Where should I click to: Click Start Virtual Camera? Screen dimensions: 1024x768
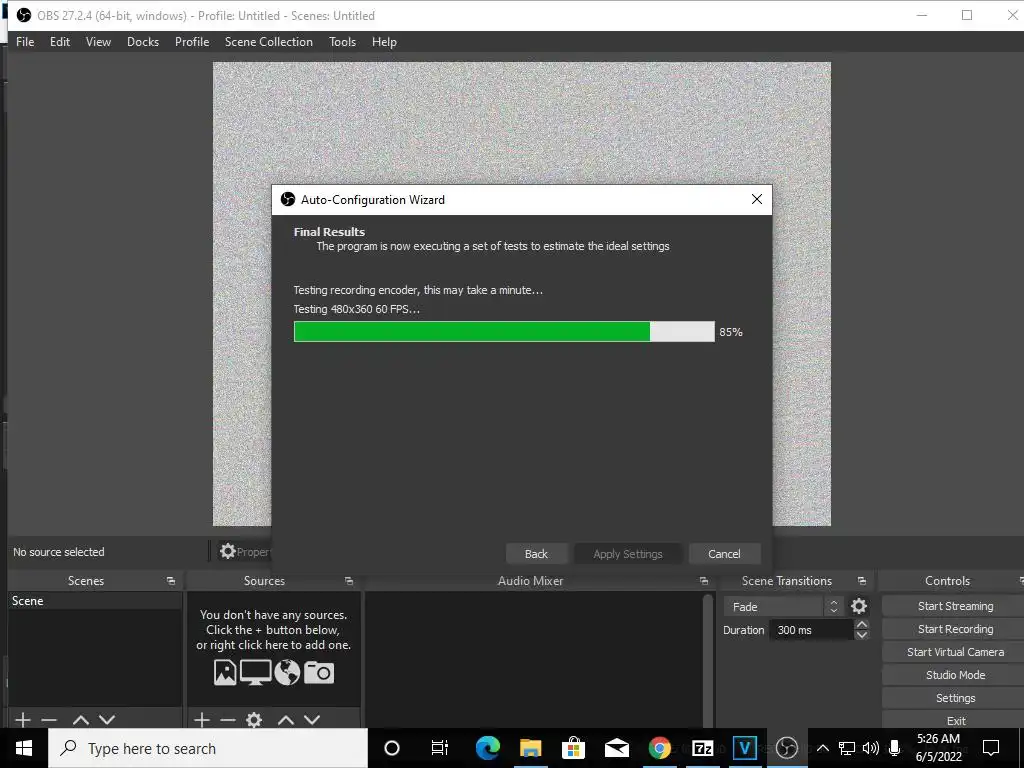[955, 652]
